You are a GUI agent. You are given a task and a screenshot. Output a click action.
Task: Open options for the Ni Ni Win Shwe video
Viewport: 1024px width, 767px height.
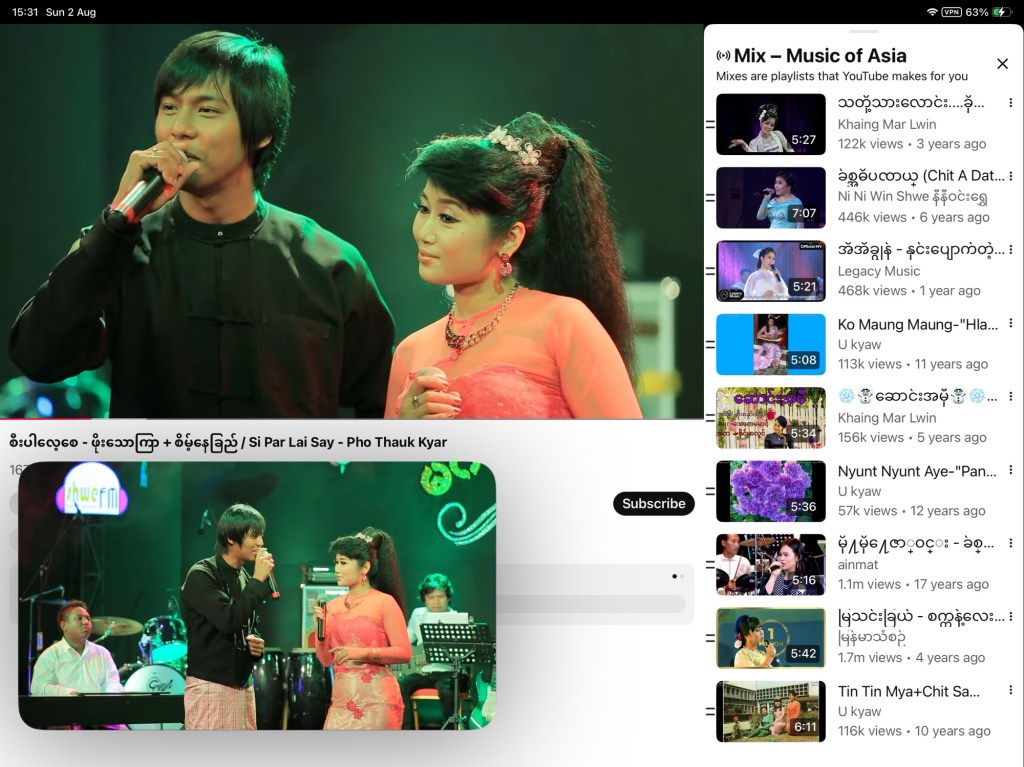click(1010, 176)
